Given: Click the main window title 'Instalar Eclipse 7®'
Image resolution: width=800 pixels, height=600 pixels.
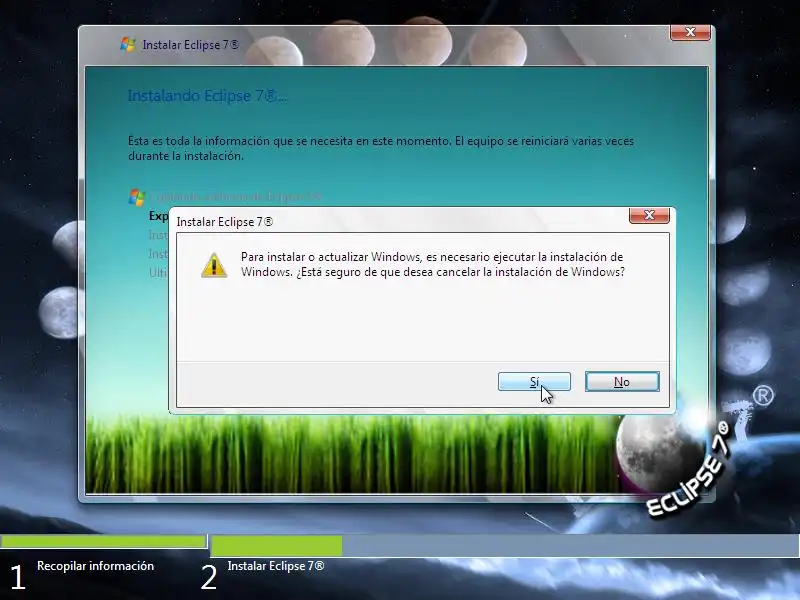Looking at the screenshot, I should (x=190, y=45).
